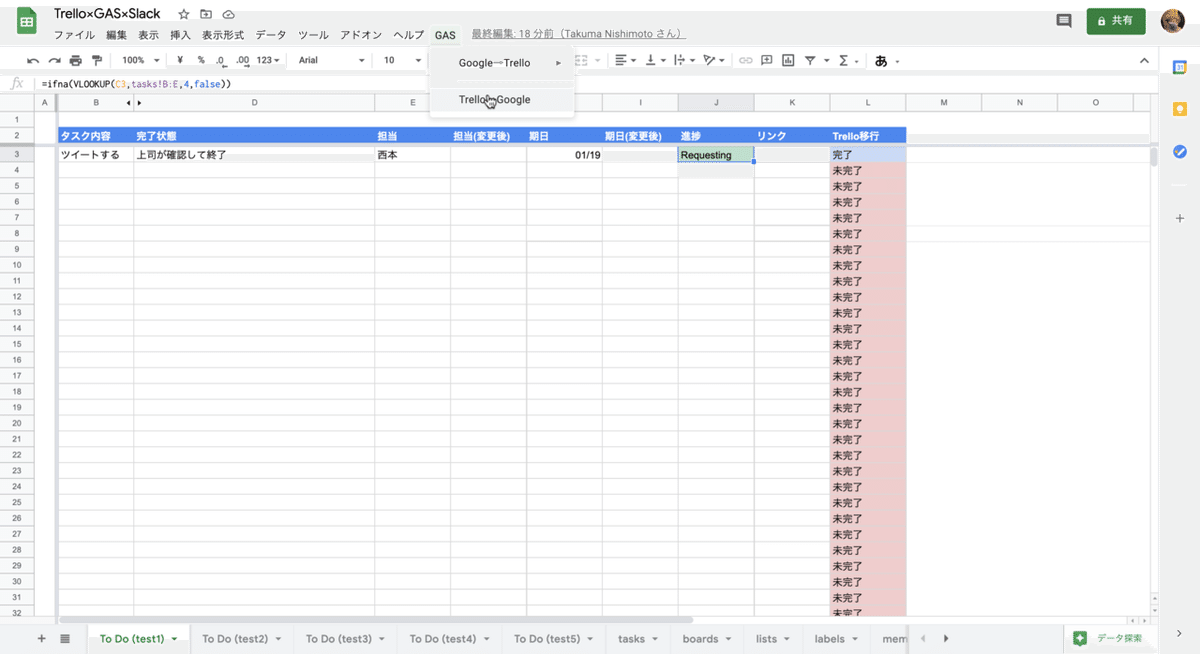This screenshot has height=654, width=1200.
Task: Click the データ探索 explore button
Action: (x=1107, y=638)
